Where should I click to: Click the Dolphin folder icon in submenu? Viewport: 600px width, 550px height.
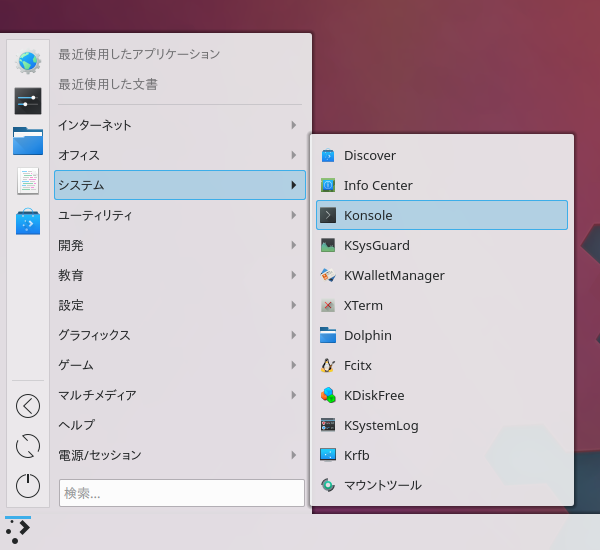coord(328,335)
